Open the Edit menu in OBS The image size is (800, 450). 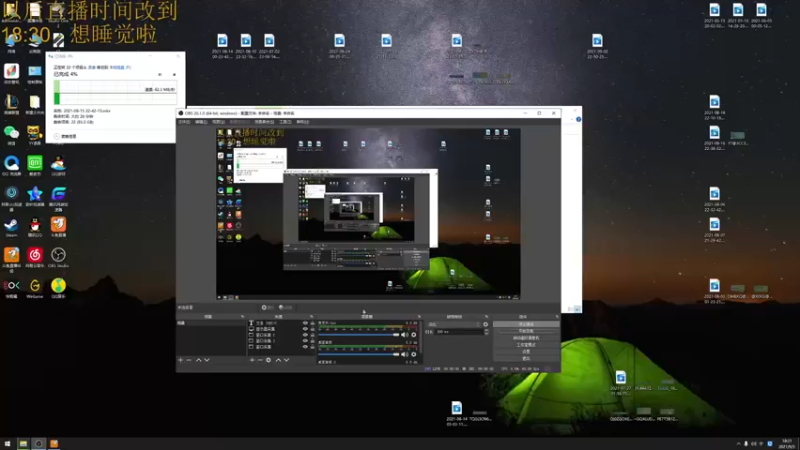201,122
